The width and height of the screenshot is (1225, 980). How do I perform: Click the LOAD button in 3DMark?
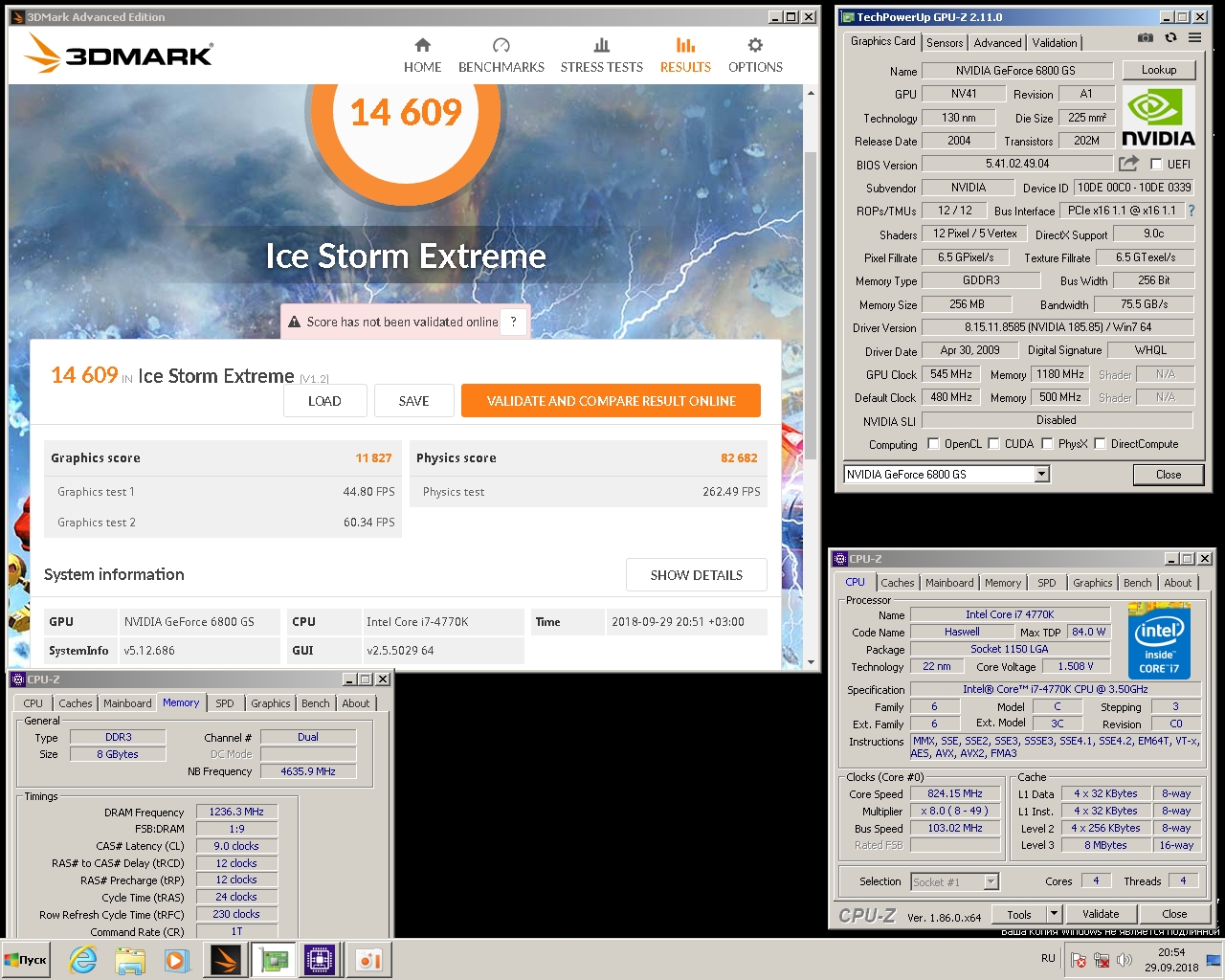324,401
